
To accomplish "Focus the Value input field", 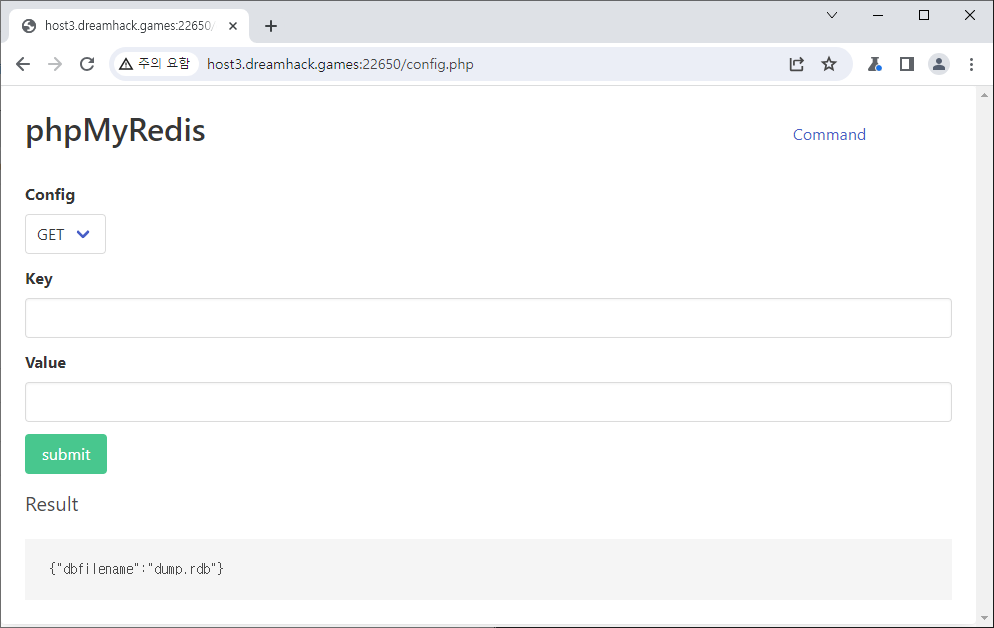I will pyautogui.click(x=488, y=402).
